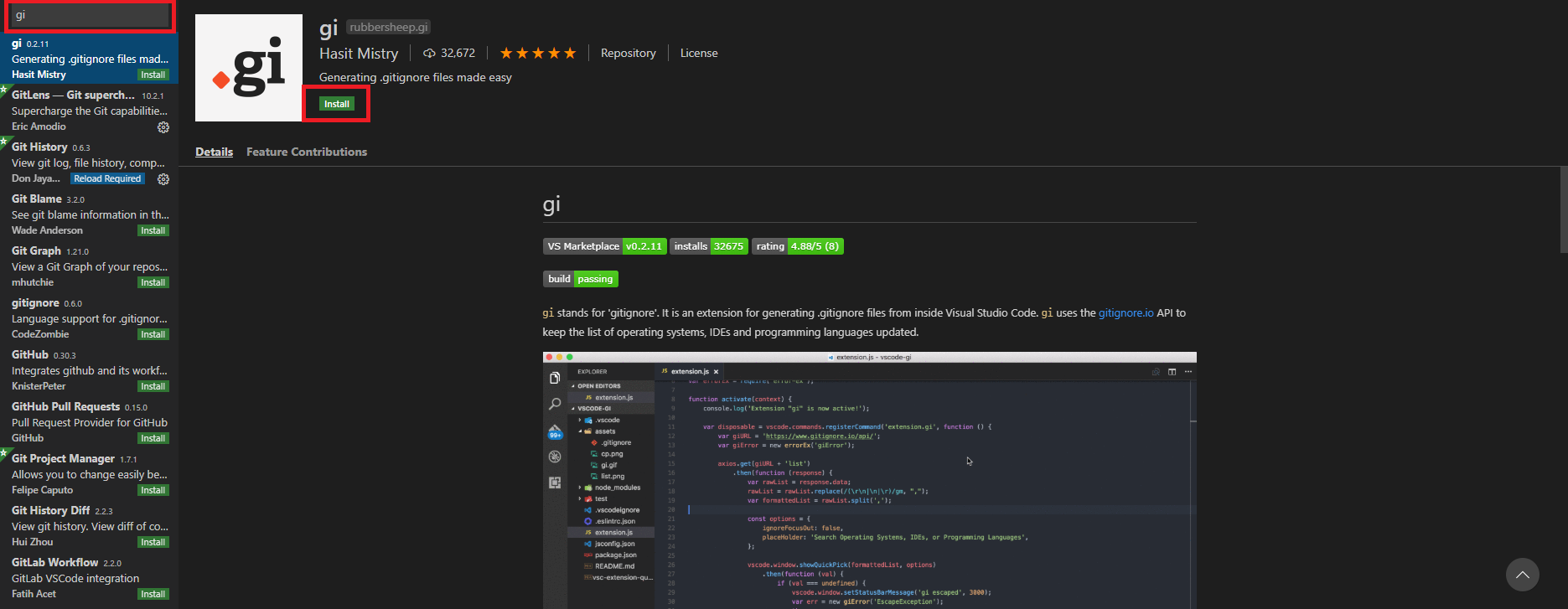
Task: Click the Git History recommended star badge
Action: pos(3,140)
